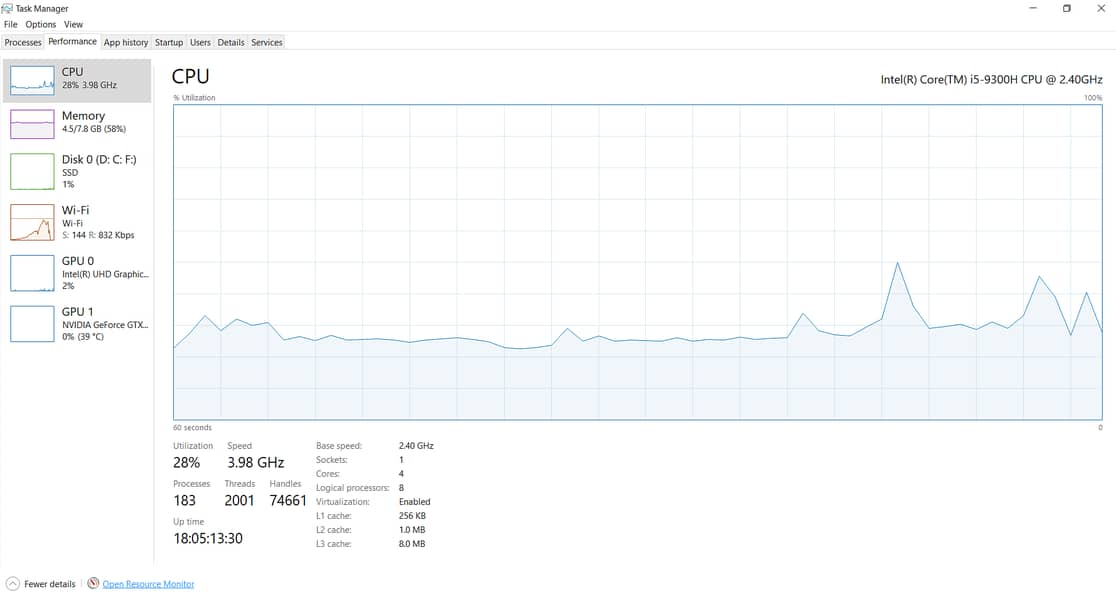The image size is (1116, 600).
Task: Select GPU 1 NVIDIA GeForce graph icon
Action: [32, 324]
